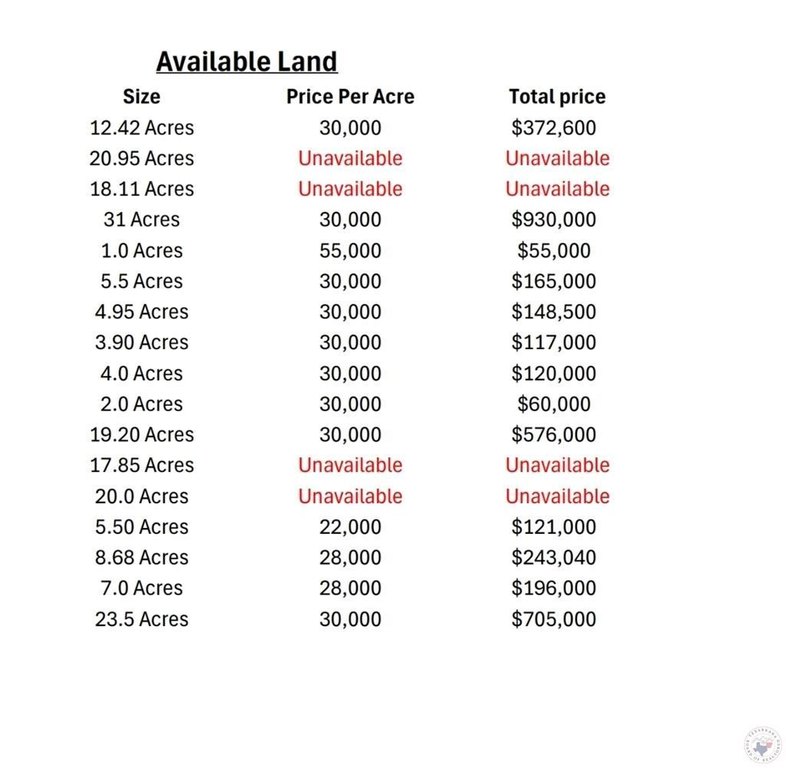Select the 22,000 price per acre value
786x768 pixels.
[350, 527]
